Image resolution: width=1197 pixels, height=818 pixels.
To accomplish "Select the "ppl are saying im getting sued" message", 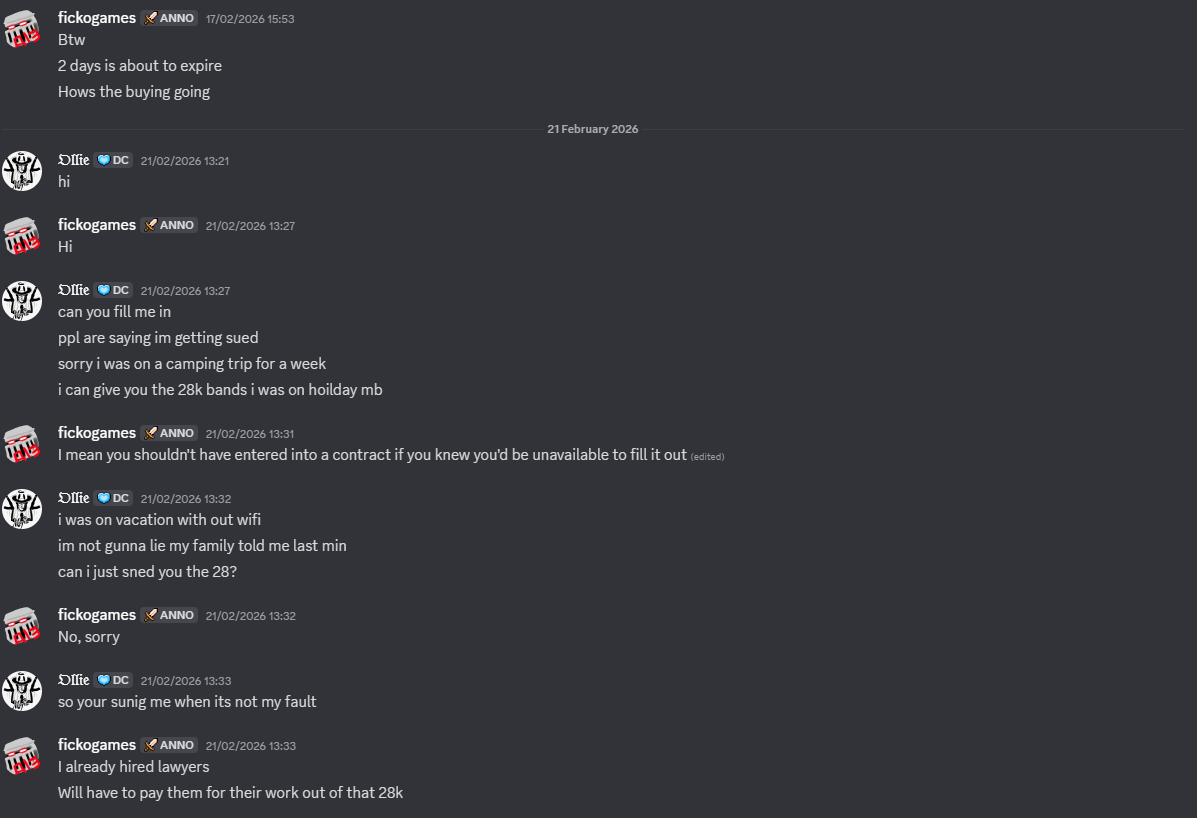I will (x=158, y=338).
